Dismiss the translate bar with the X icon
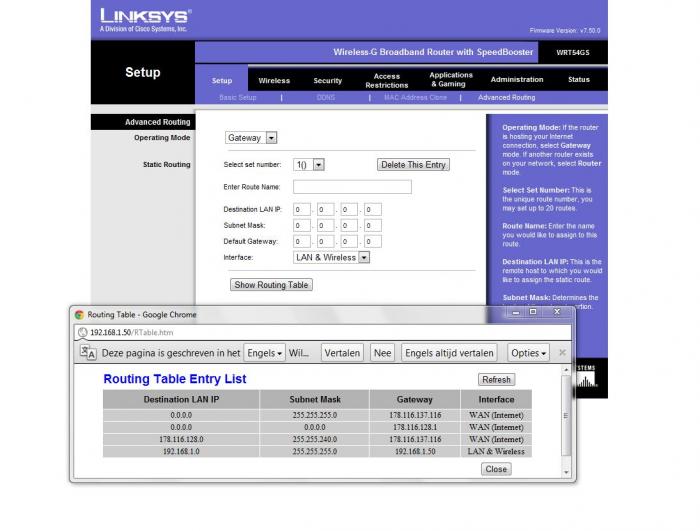Image resolution: width=700 pixels, height=531 pixels. (562, 353)
